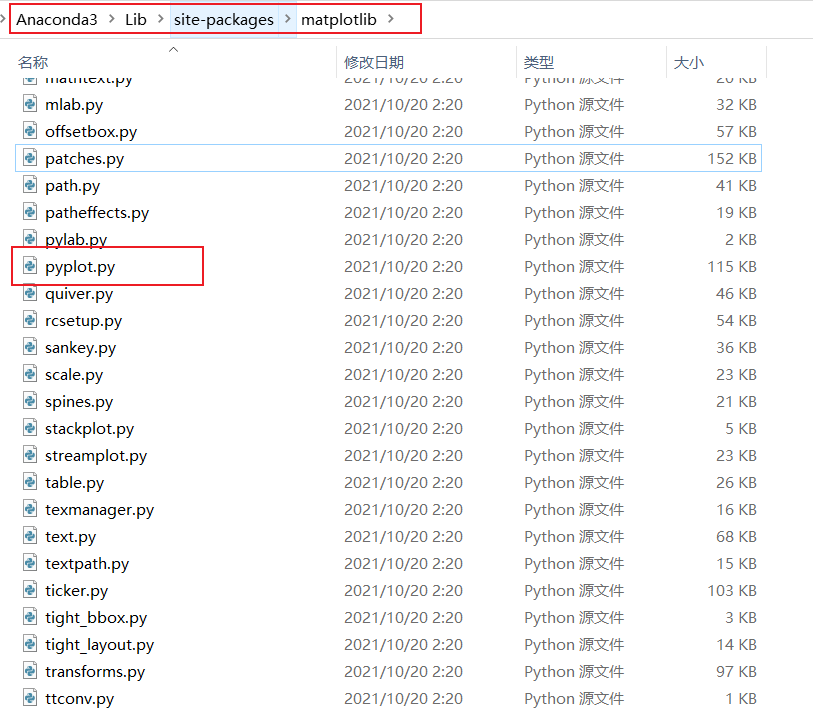Image resolution: width=813 pixels, height=712 pixels.
Task: Select the file name tight_layout.py
Action: point(100,645)
